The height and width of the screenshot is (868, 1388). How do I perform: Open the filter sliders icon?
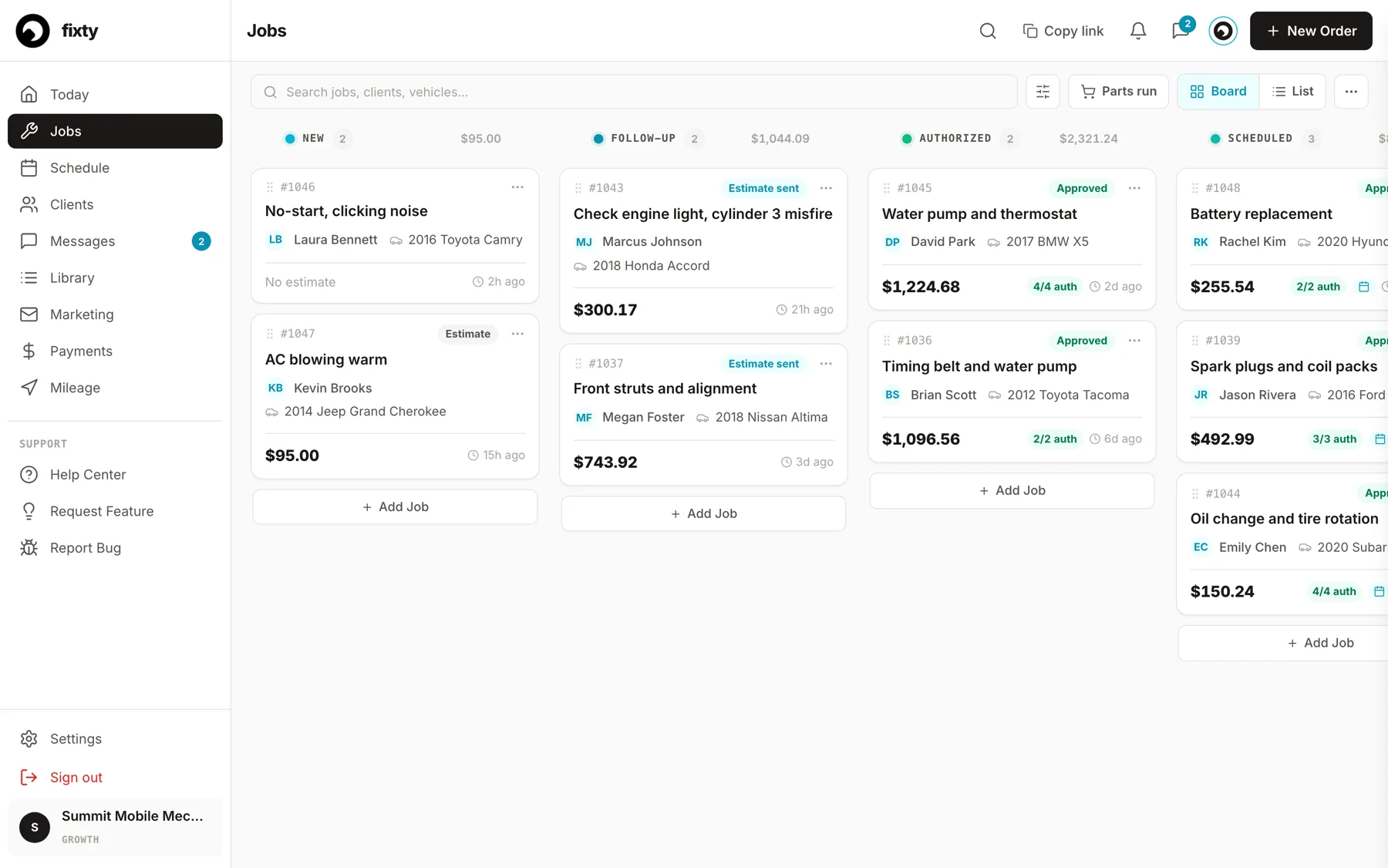point(1043,92)
